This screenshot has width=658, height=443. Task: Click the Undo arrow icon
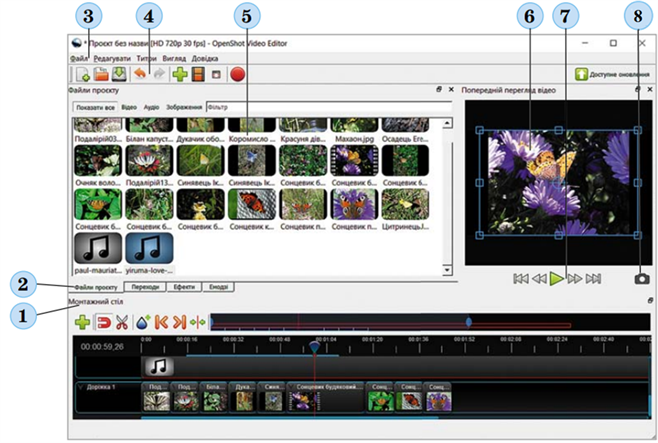pos(141,74)
